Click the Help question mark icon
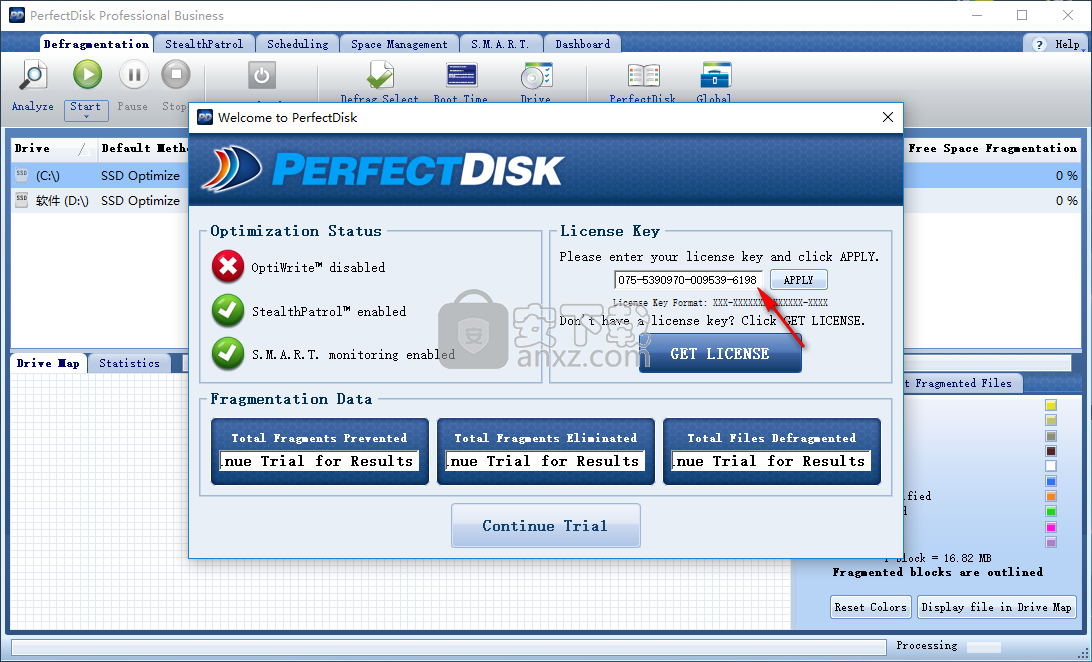 1039,44
